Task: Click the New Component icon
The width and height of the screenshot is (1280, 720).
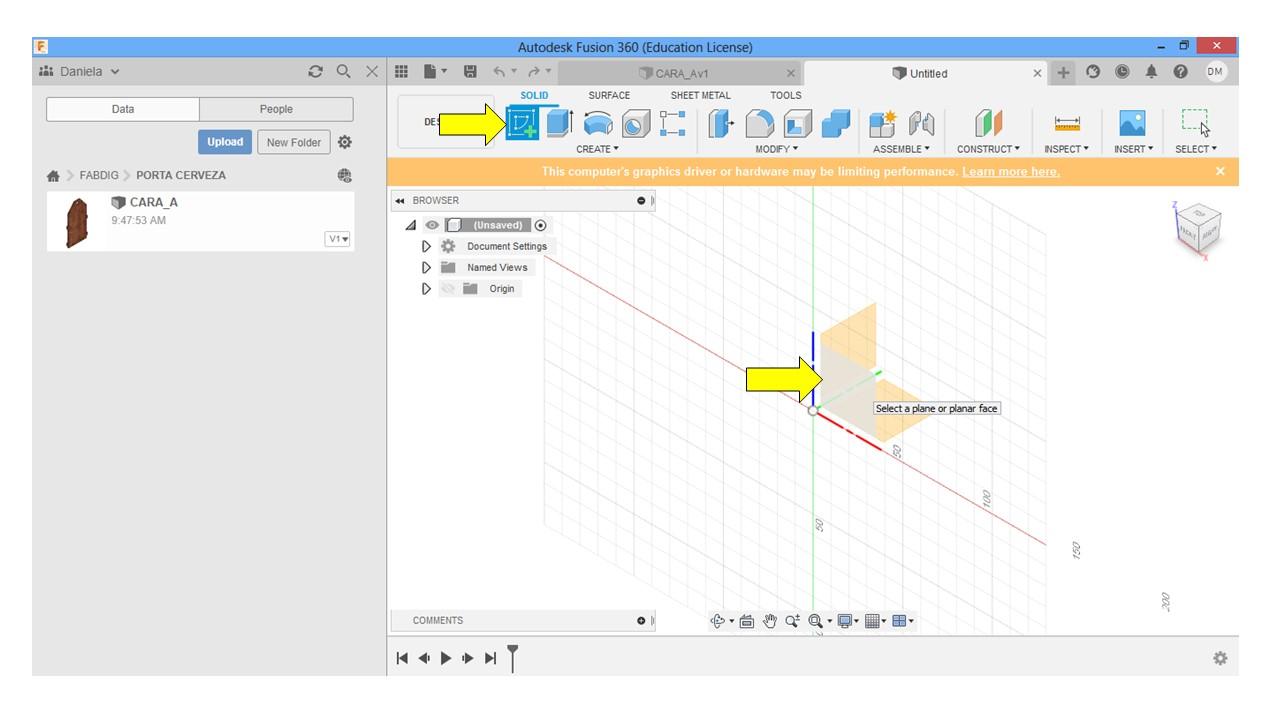Action: coord(883,123)
